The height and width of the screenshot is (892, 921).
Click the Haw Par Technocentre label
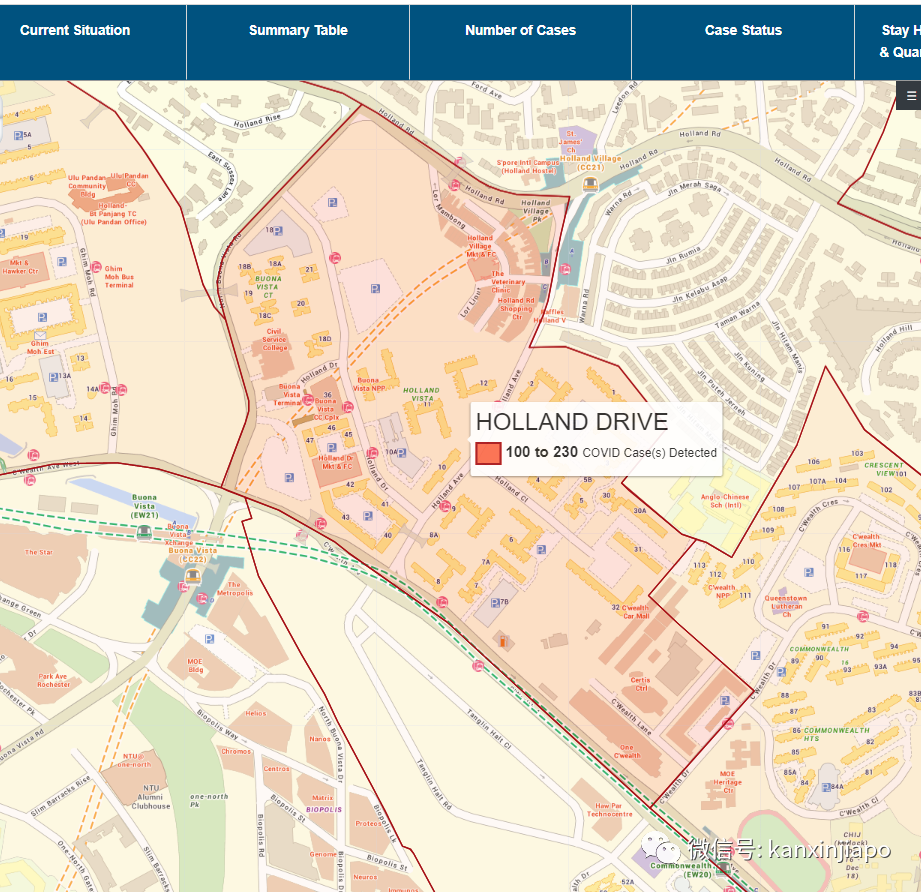coord(610,810)
